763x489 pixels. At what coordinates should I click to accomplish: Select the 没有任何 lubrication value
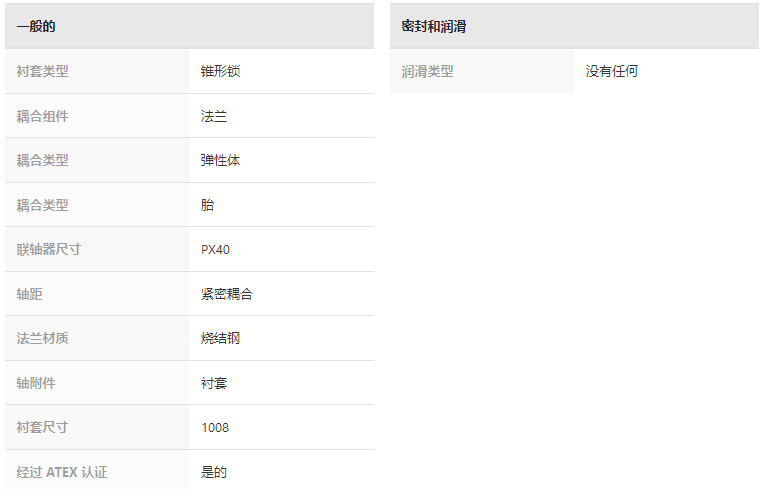coord(612,72)
